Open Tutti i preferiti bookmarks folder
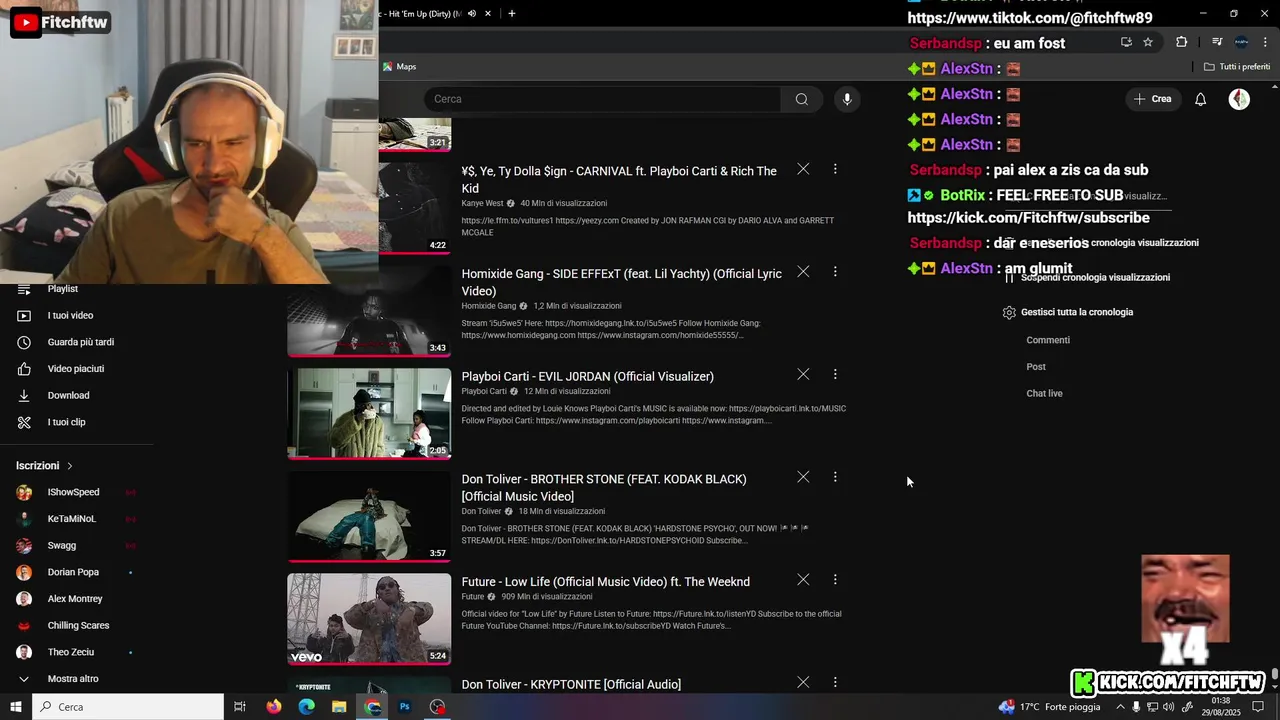1280x720 pixels. pos(1237,67)
